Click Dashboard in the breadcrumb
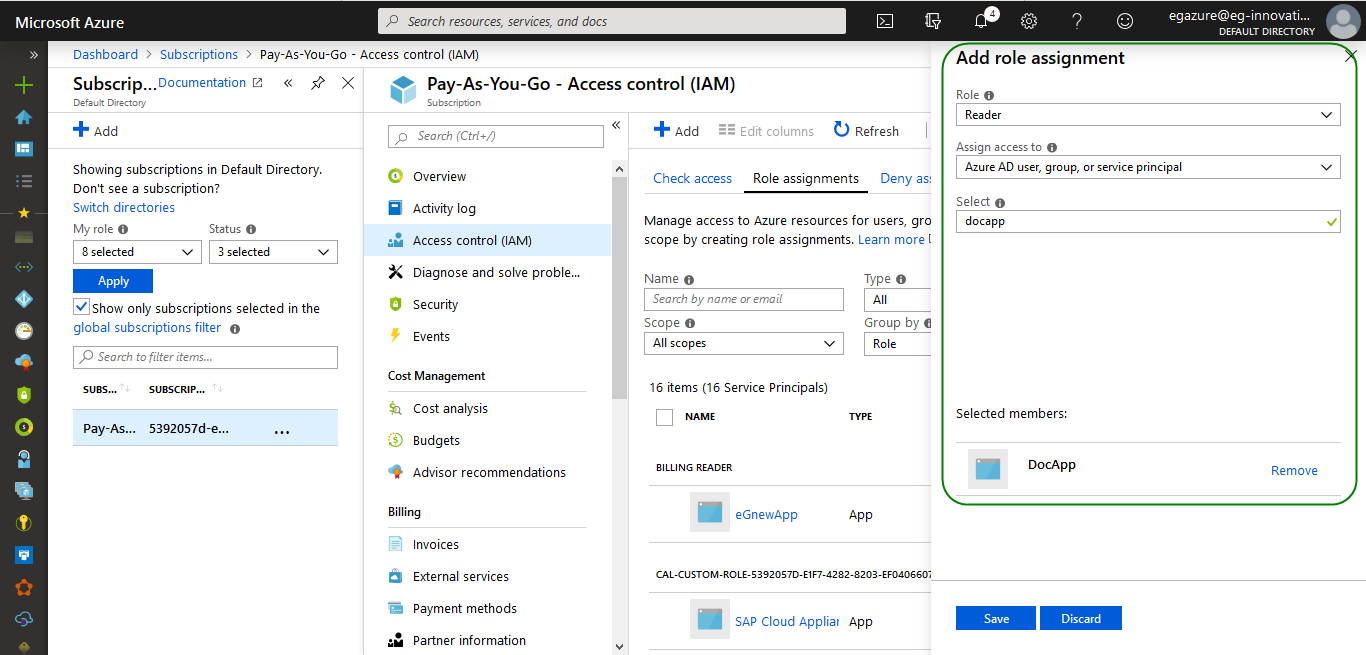The image size is (1366, 655). (105, 54)
